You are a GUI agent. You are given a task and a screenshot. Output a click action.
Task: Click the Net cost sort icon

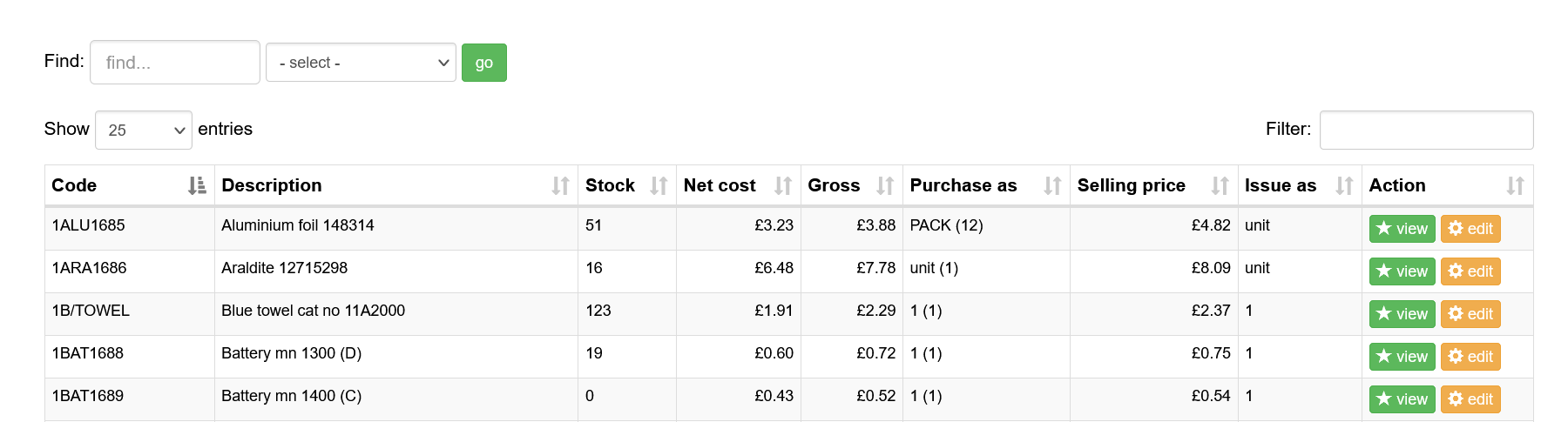coord(783,185)
